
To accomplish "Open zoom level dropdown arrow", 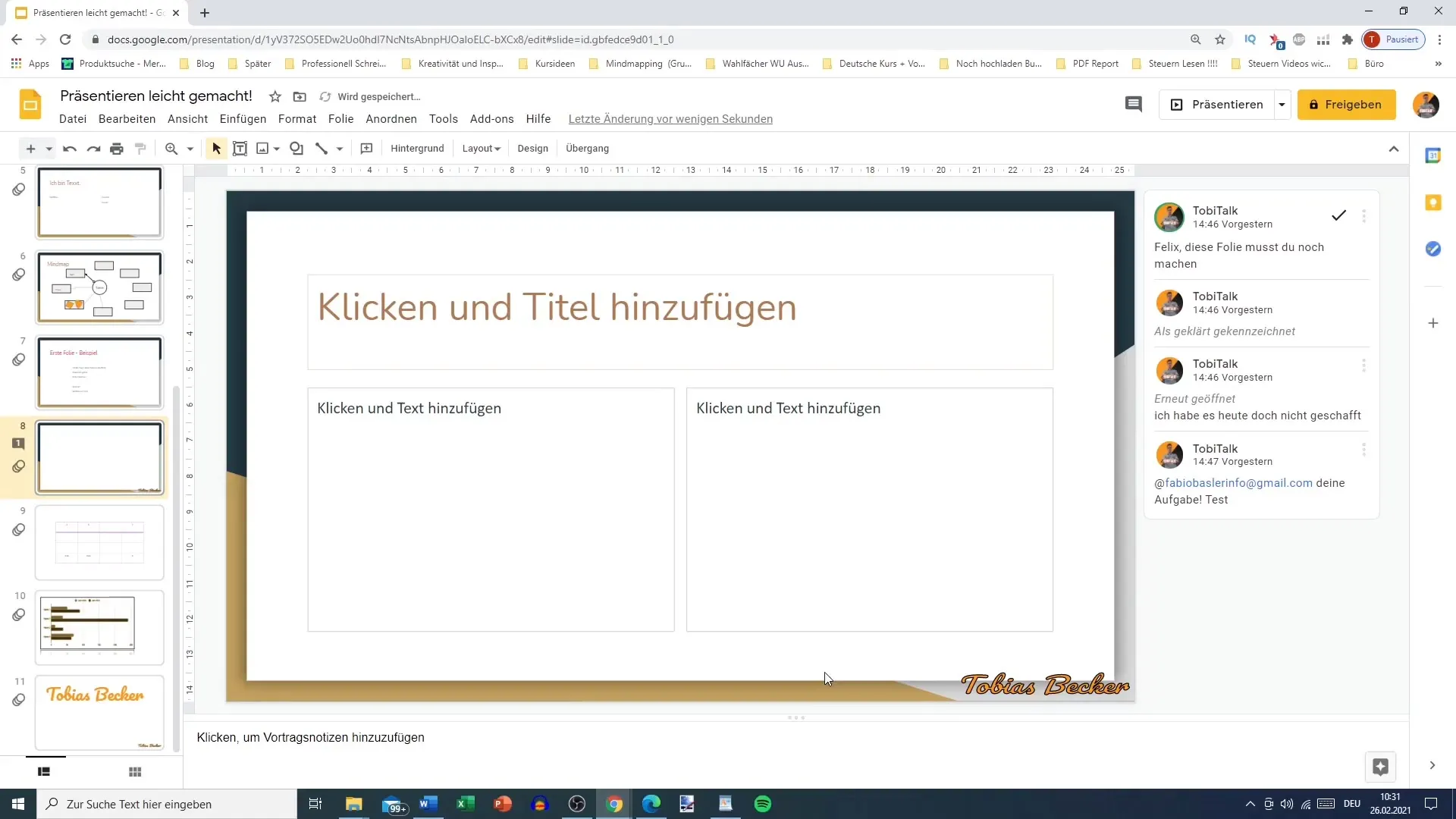I will click(190, 149).
